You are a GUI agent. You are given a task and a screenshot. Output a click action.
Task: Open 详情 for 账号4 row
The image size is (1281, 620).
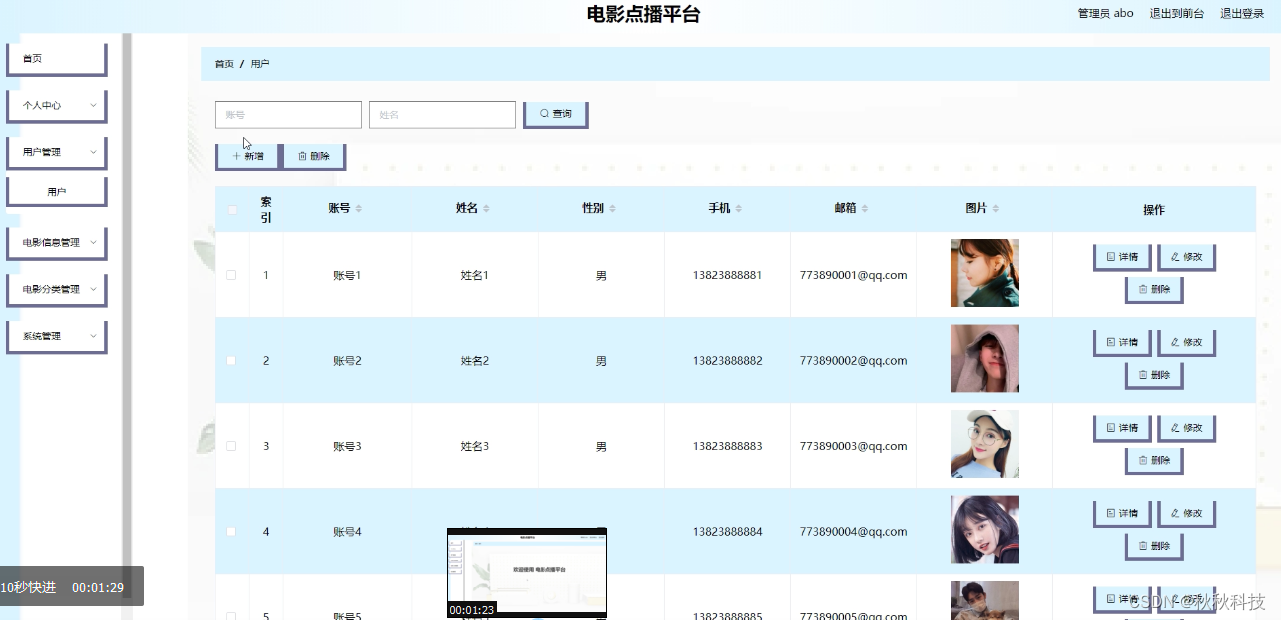(1122, 514)
